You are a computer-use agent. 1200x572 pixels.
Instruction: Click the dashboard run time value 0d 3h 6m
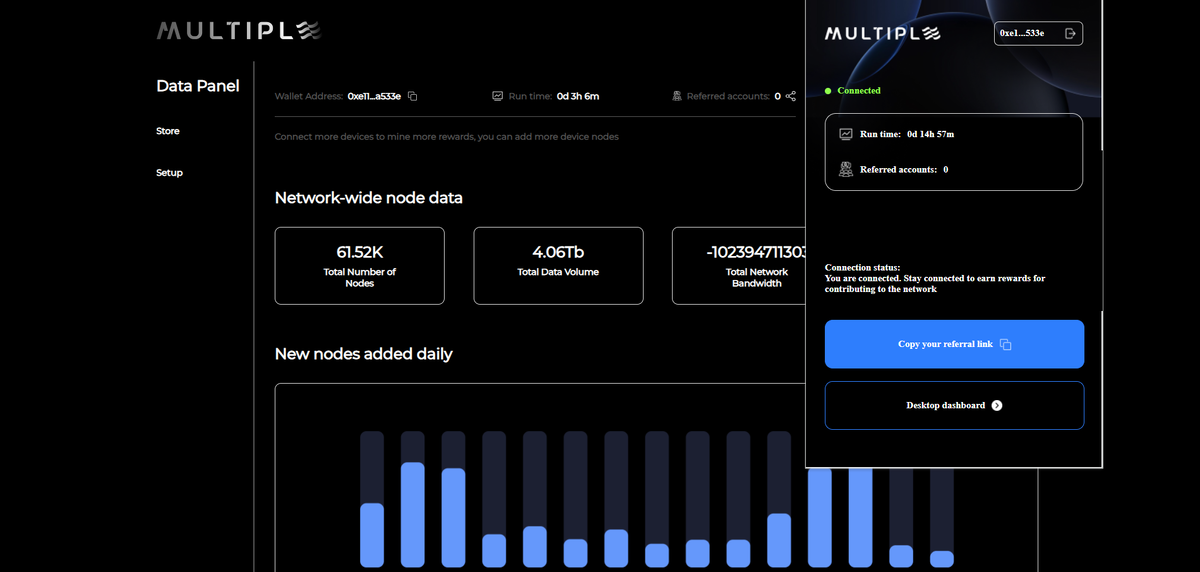click(x=578, y=96)
